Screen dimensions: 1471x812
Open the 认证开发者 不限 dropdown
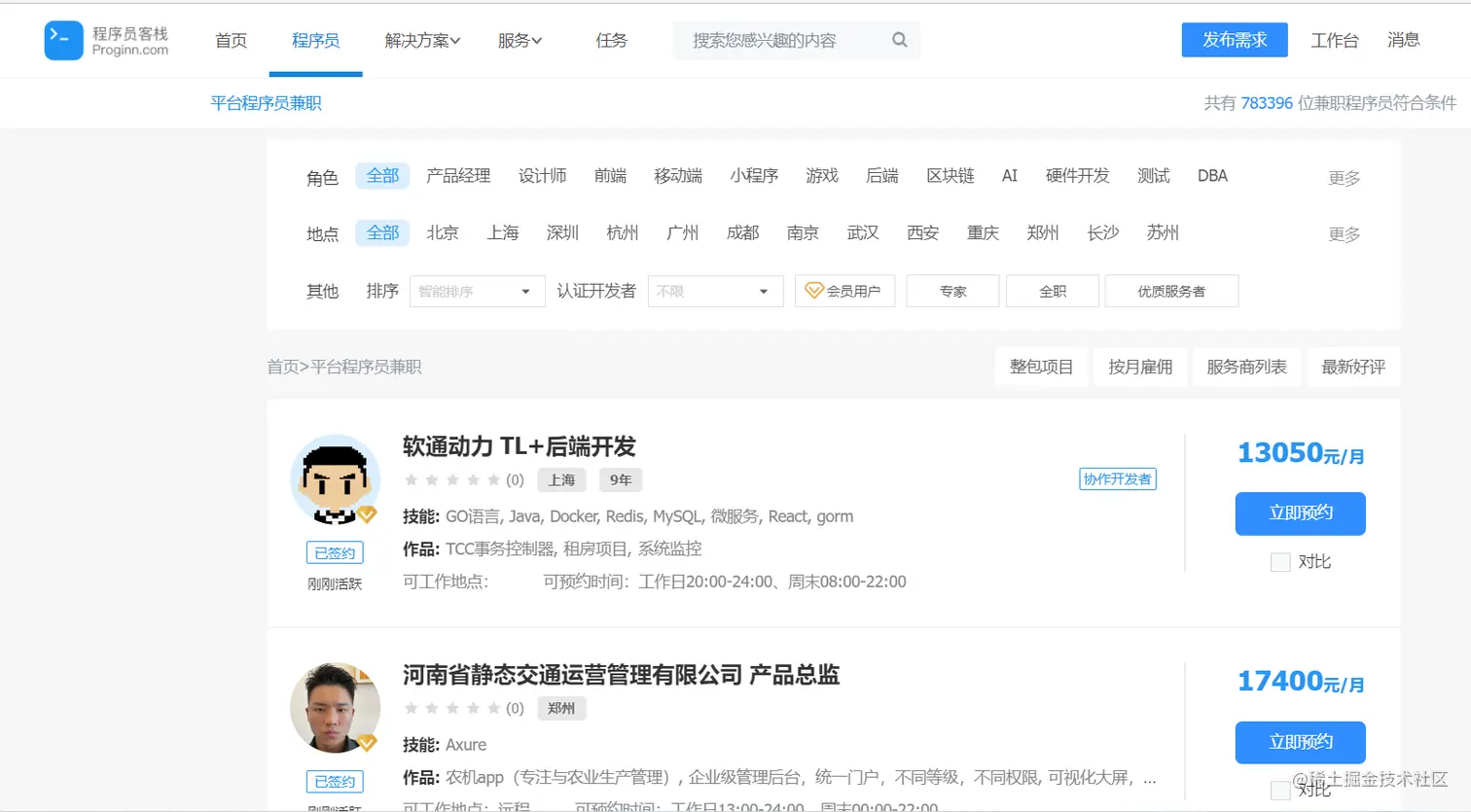tap(715, 291)
